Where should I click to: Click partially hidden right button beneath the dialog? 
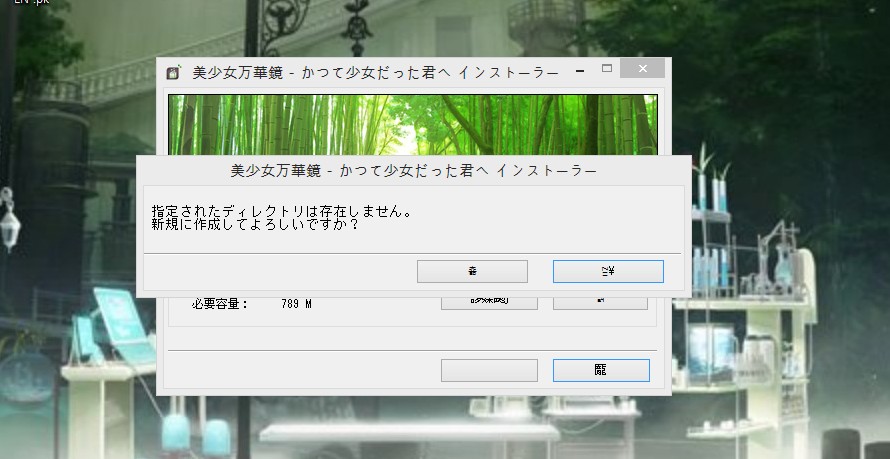(x=601, y=302)
